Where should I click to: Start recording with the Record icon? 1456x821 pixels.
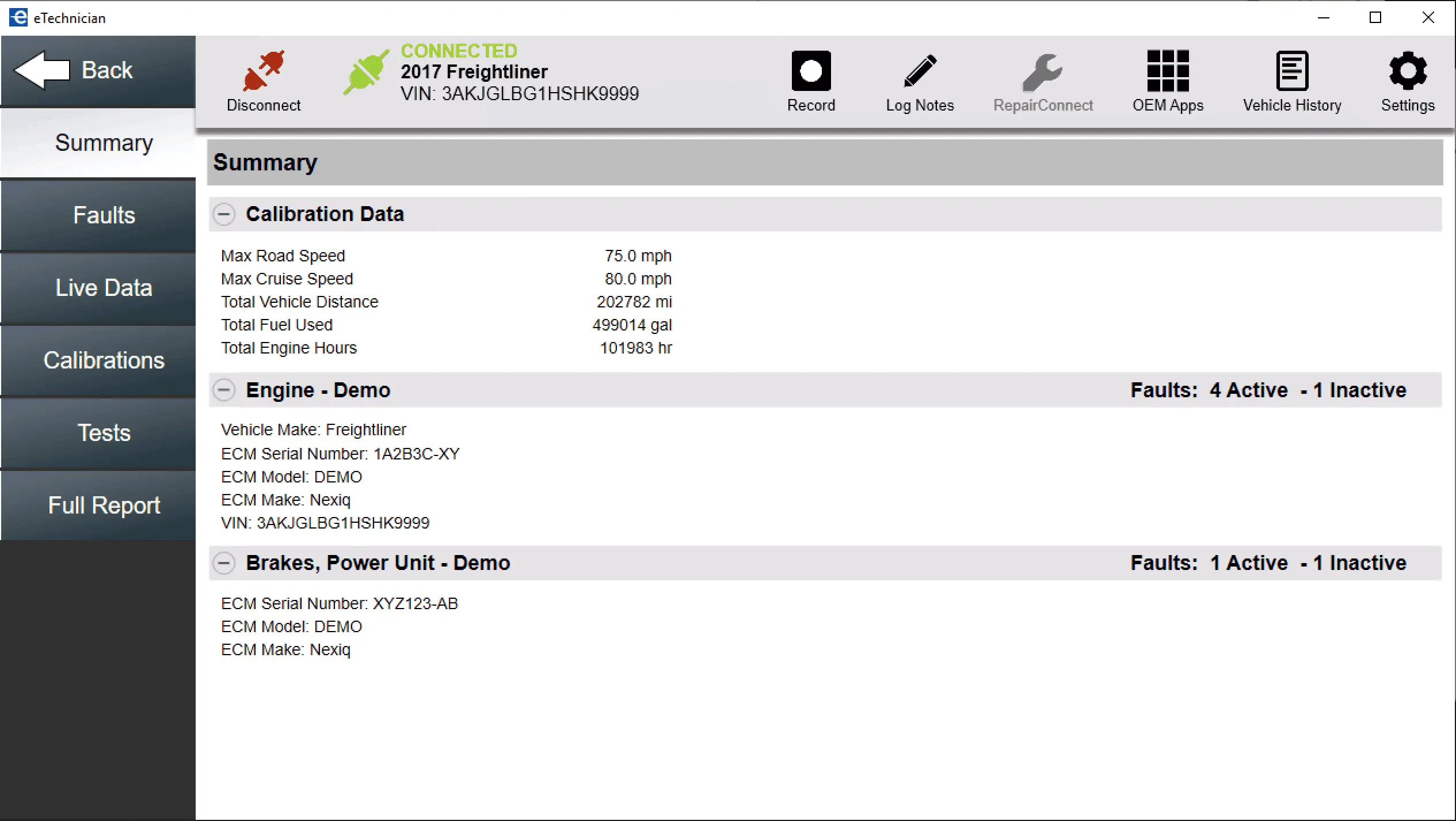(x=811, y=71)
